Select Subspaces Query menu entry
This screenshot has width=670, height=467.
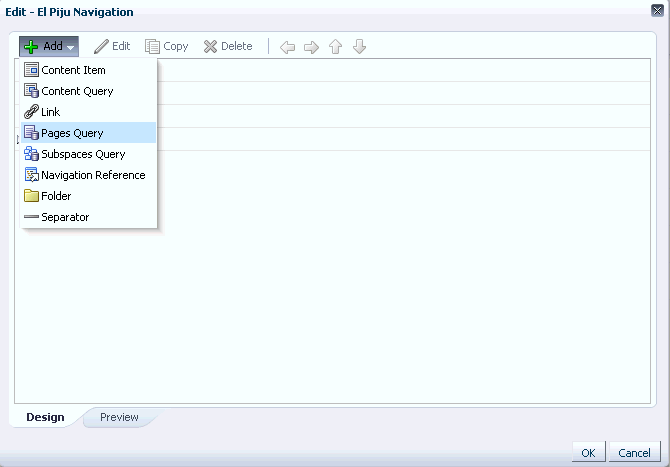point(88,154)
